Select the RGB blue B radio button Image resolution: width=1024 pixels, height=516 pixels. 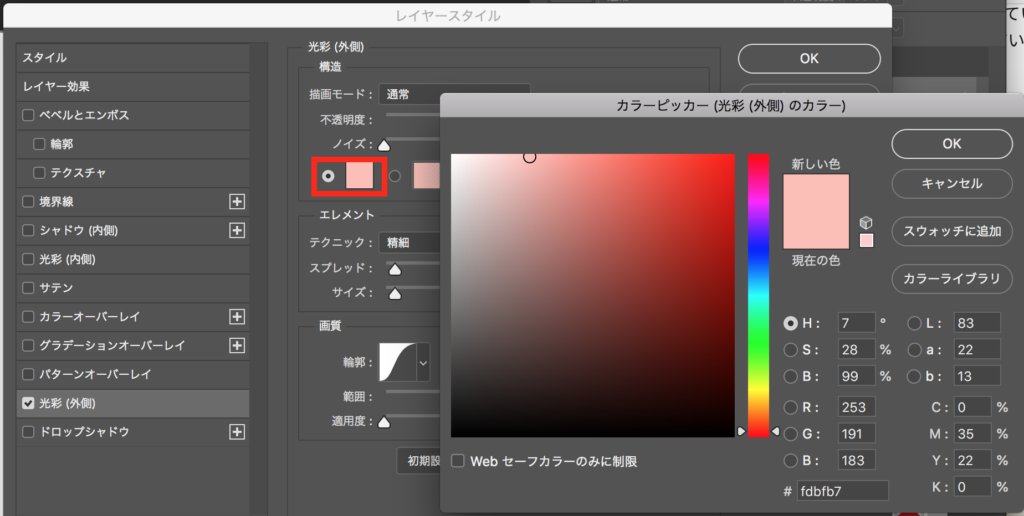(791, 460)
